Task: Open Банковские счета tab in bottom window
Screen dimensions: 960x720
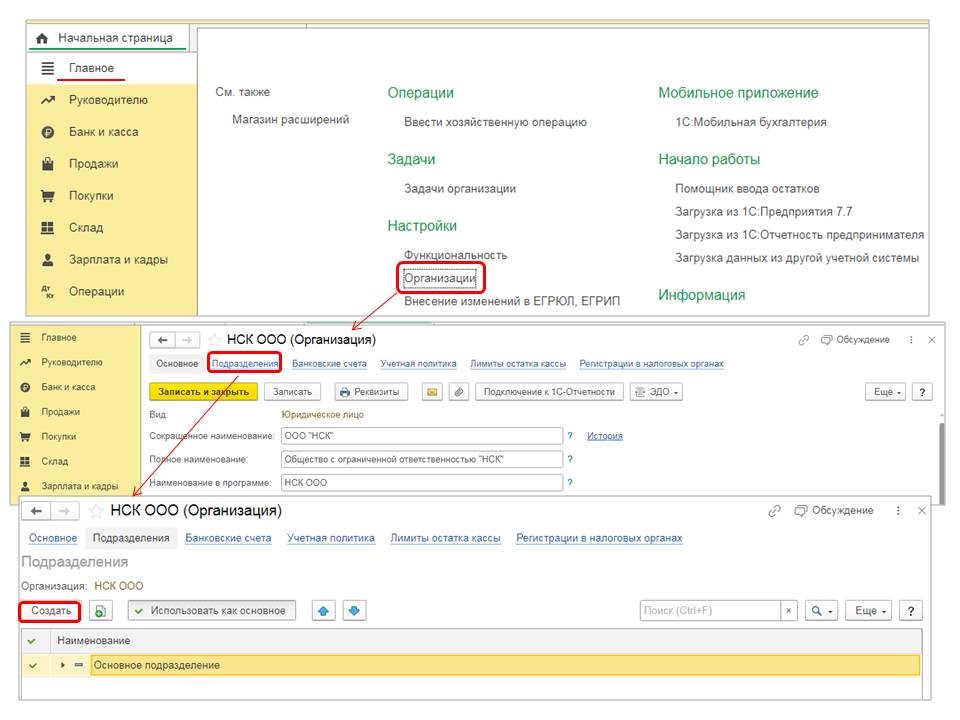Action: 228,538
